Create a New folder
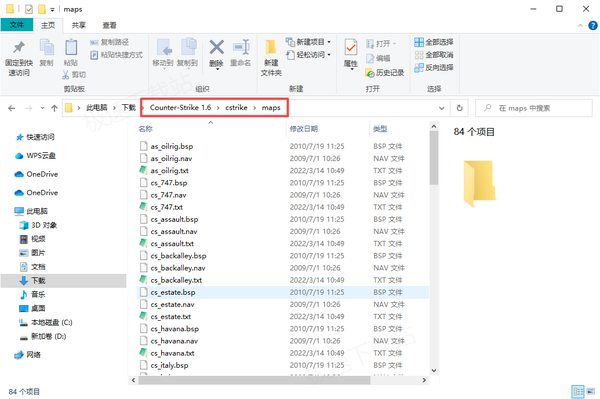The height and width of the screenshot is (399, 600). (x=271, y=57)
